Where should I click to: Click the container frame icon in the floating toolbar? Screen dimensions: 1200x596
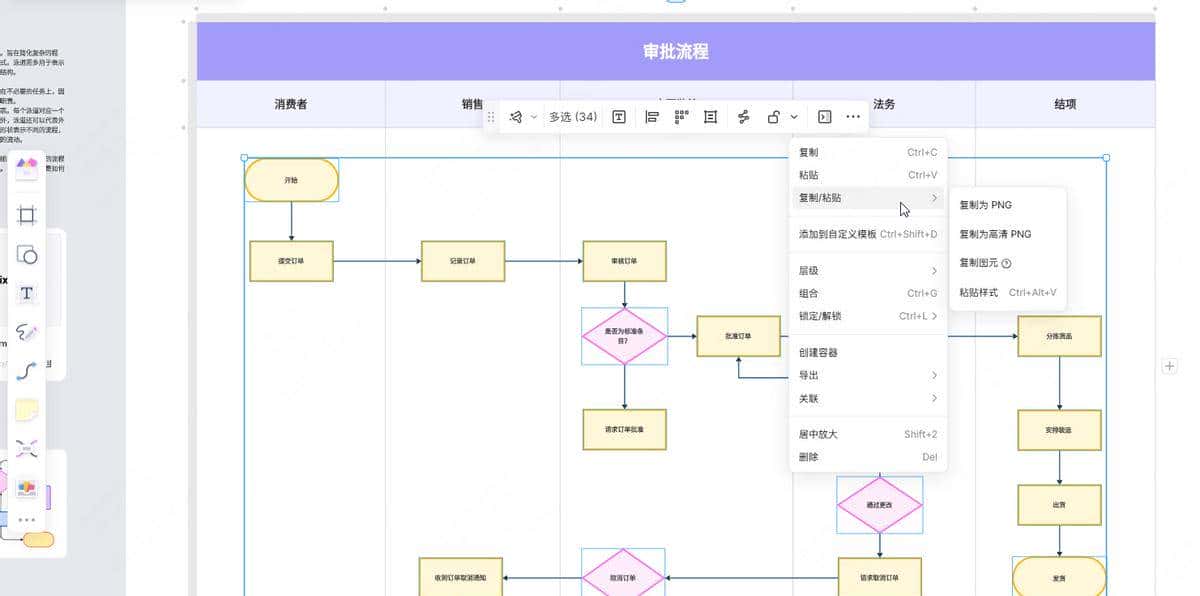[x=709, y=117]
